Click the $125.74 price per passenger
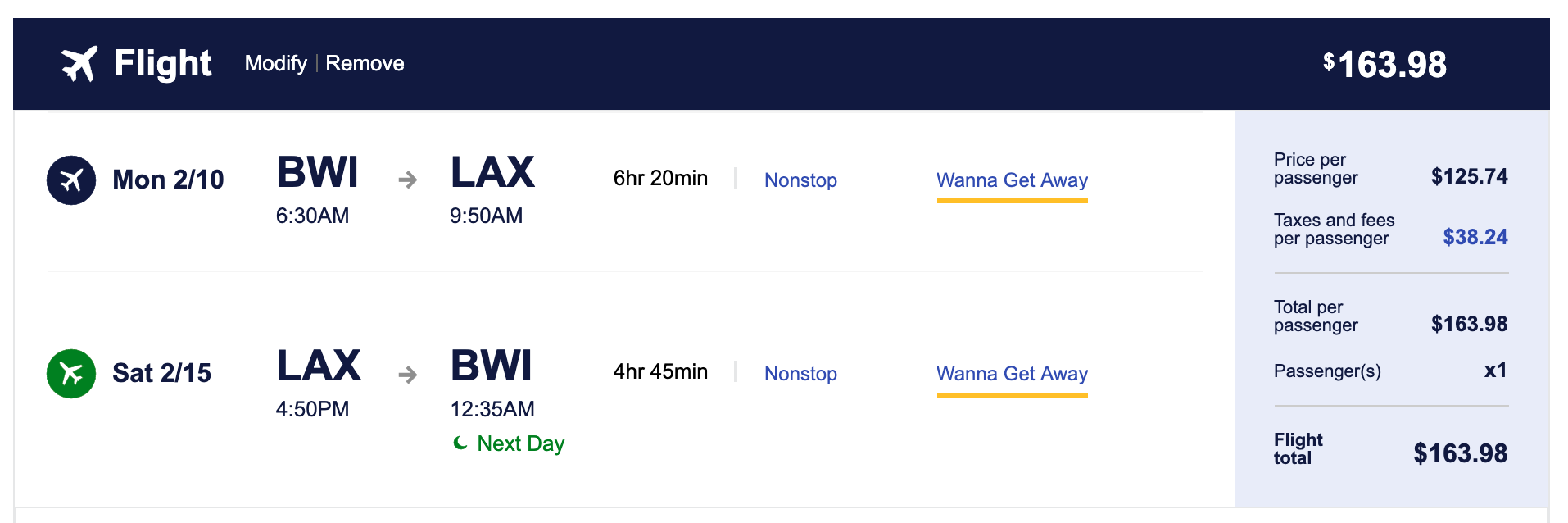1568x523 pixels. [x=1469, y=176]
